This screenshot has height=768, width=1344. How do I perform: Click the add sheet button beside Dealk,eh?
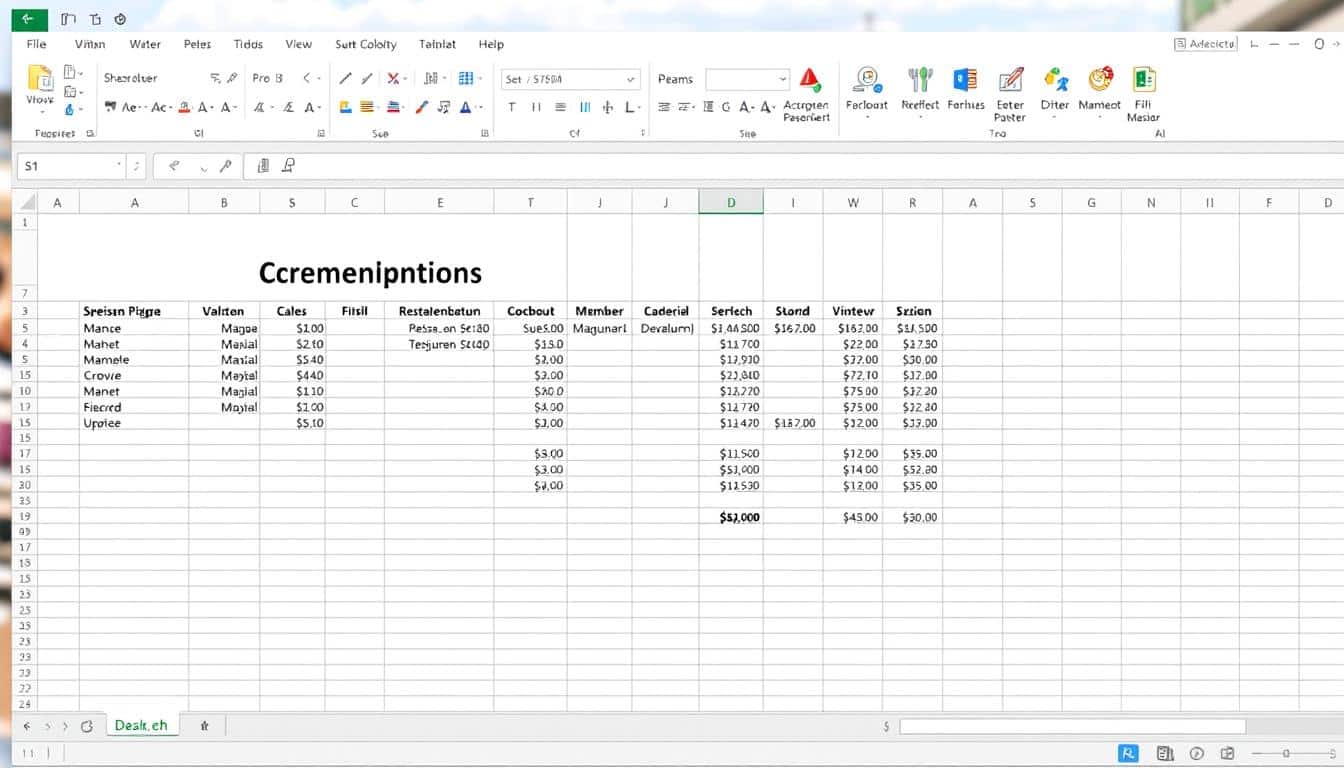(x=204, y=726)
